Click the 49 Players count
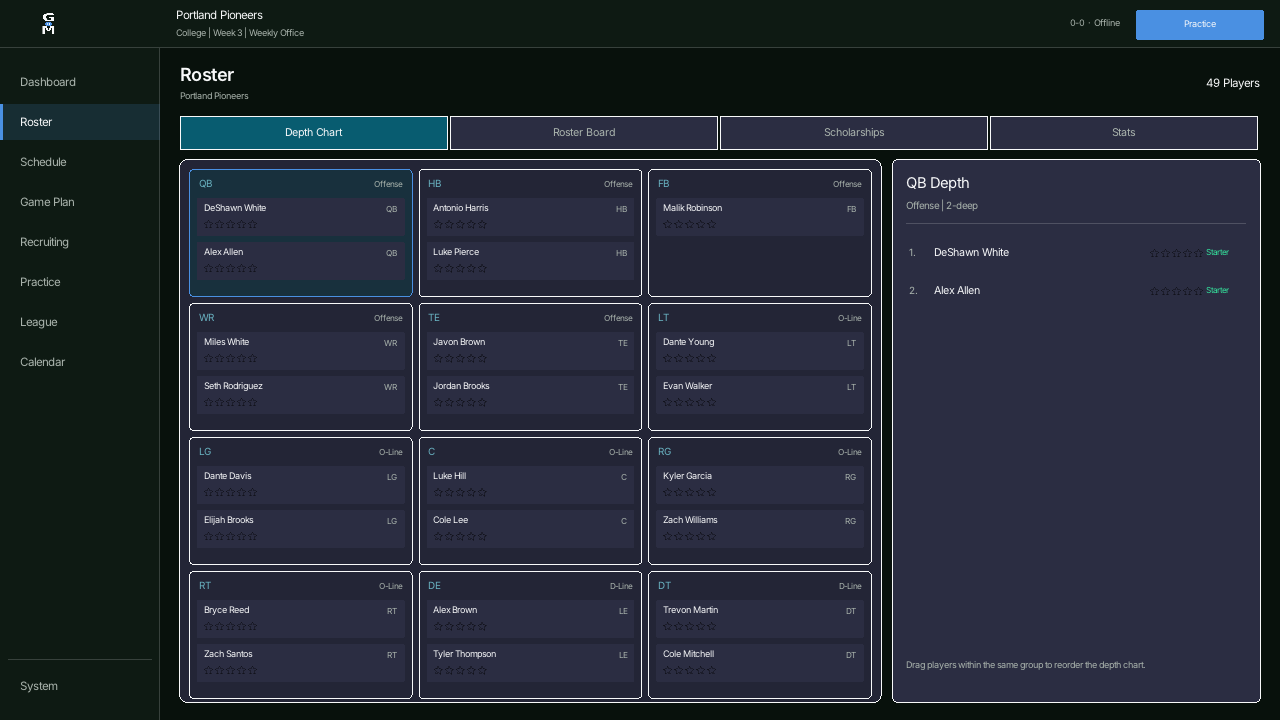Screen dimensions: 1280x720 [x=1233, y=83]
